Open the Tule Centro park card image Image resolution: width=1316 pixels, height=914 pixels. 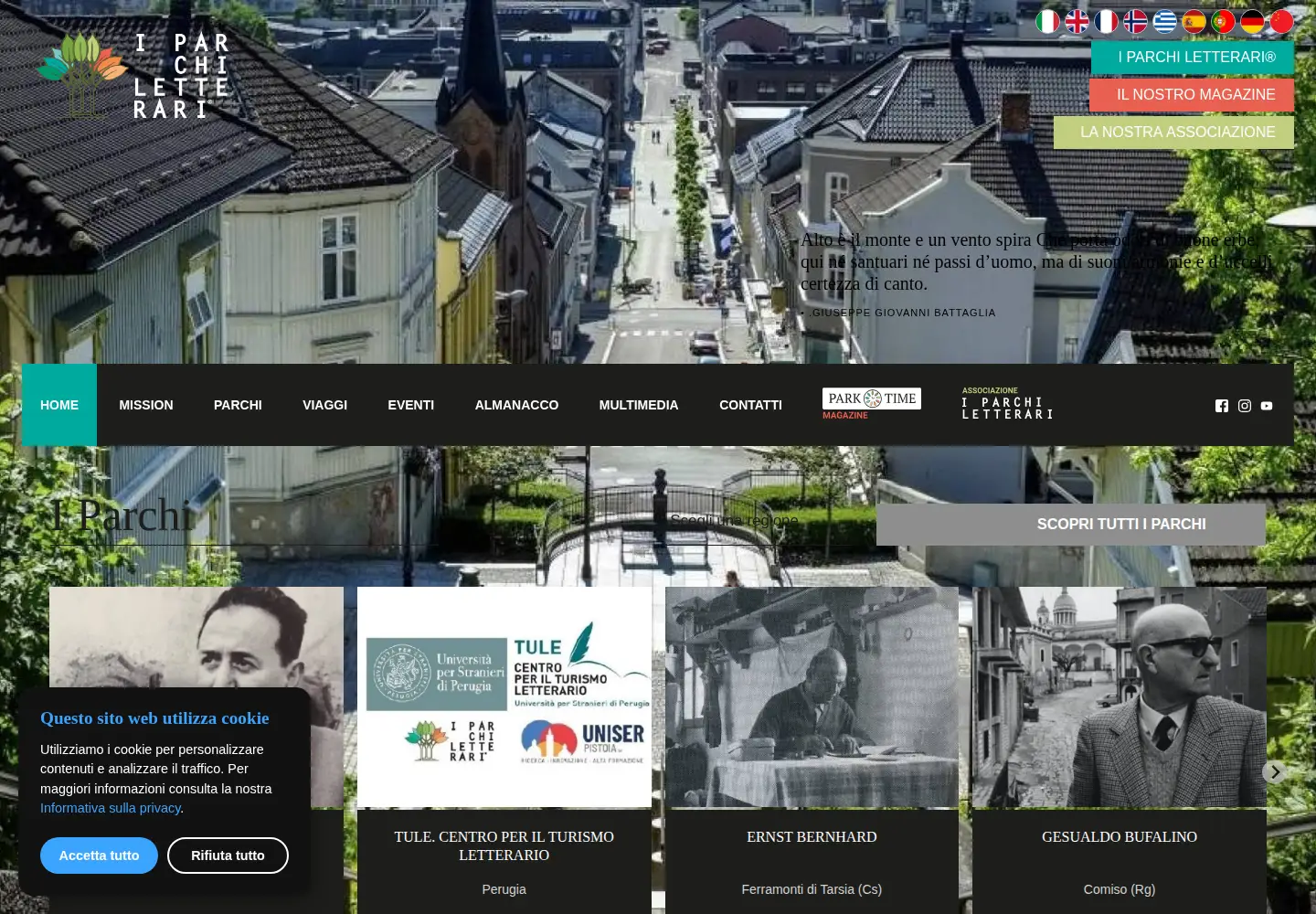tap(504, 697)
